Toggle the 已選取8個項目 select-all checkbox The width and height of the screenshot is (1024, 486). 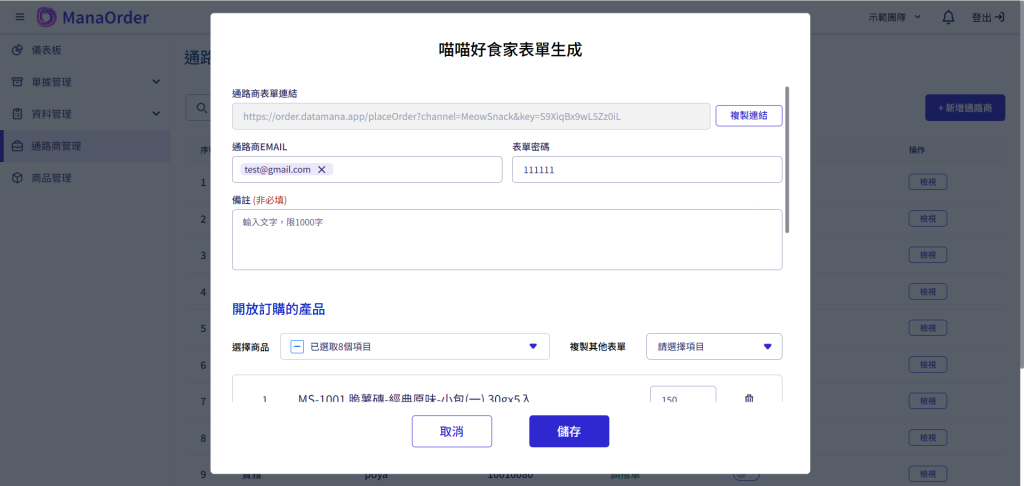[297, 347]
